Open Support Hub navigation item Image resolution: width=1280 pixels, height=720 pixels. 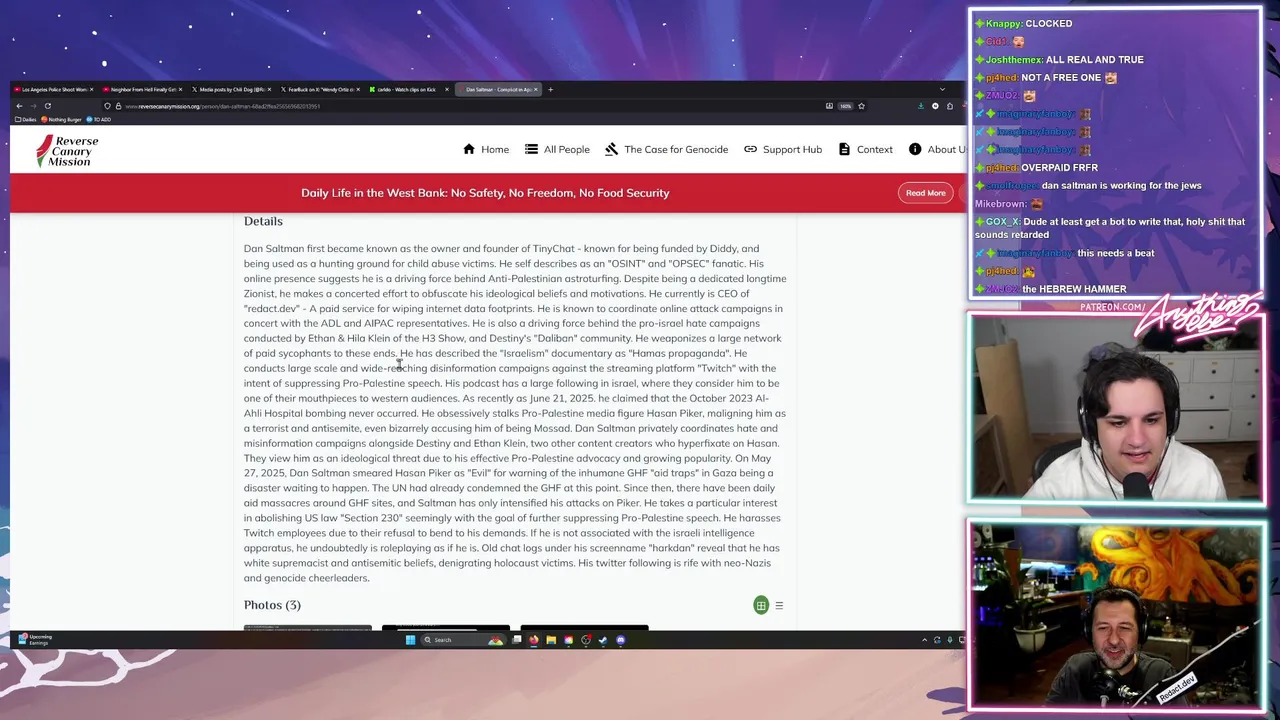point(782,149)
